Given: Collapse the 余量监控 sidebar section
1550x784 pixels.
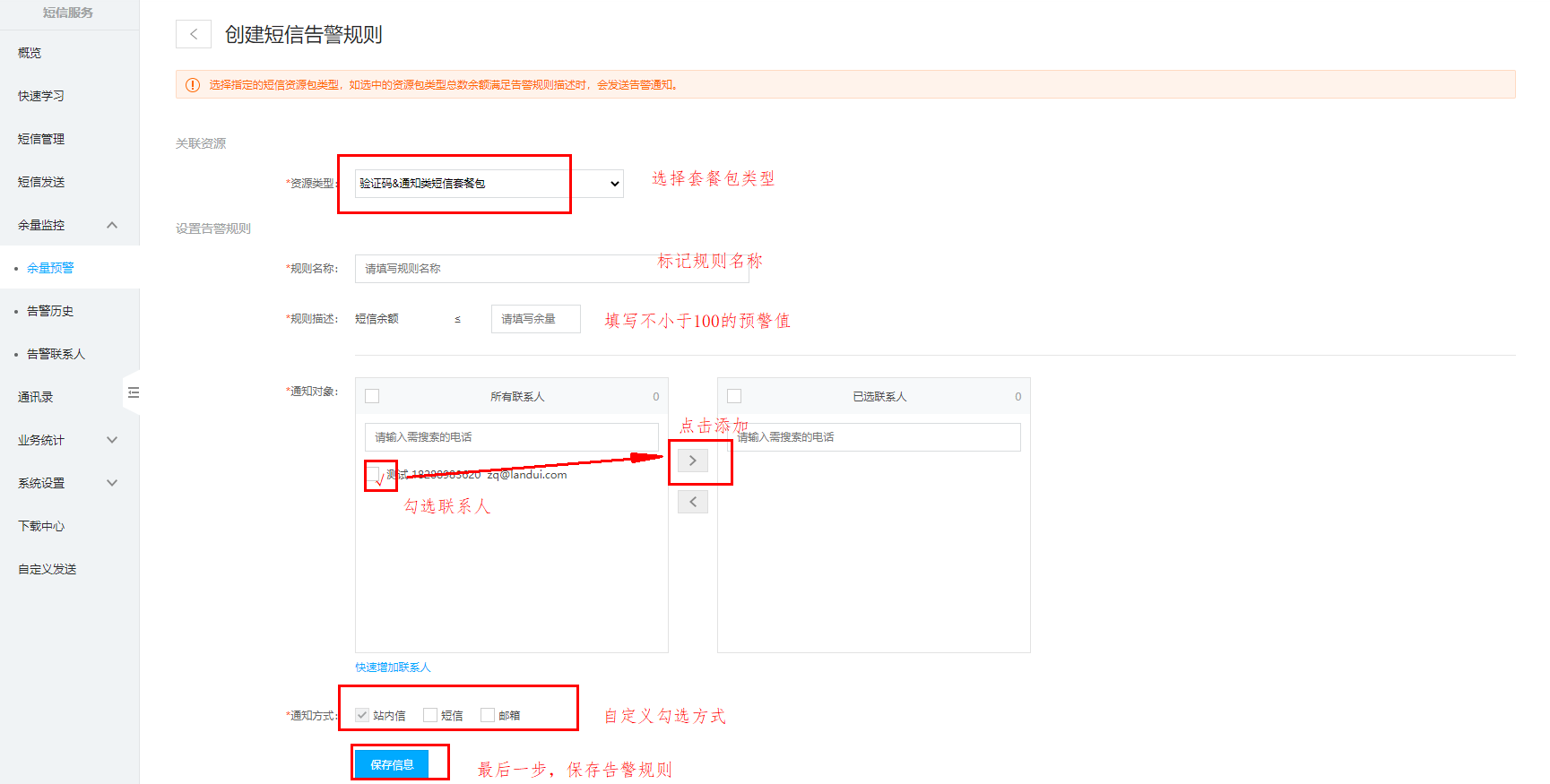Looking at the screenshot, I should coord(112,225).
